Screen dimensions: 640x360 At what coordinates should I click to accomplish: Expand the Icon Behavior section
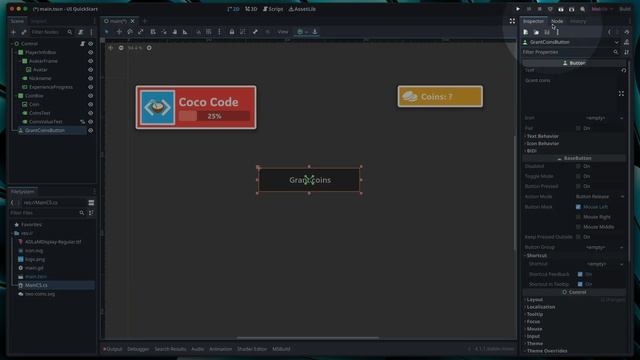tap(542, 144)
